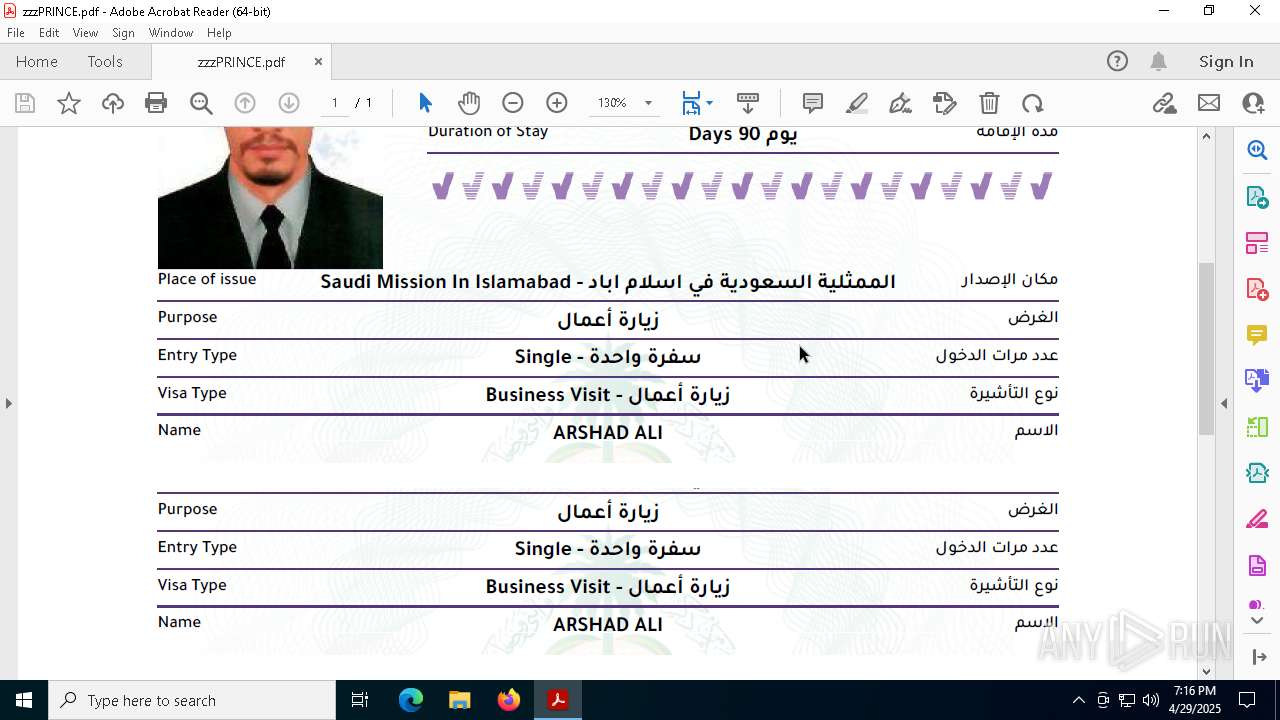
Task: Click the 130% zoom value field
Action: pos(612,103)
